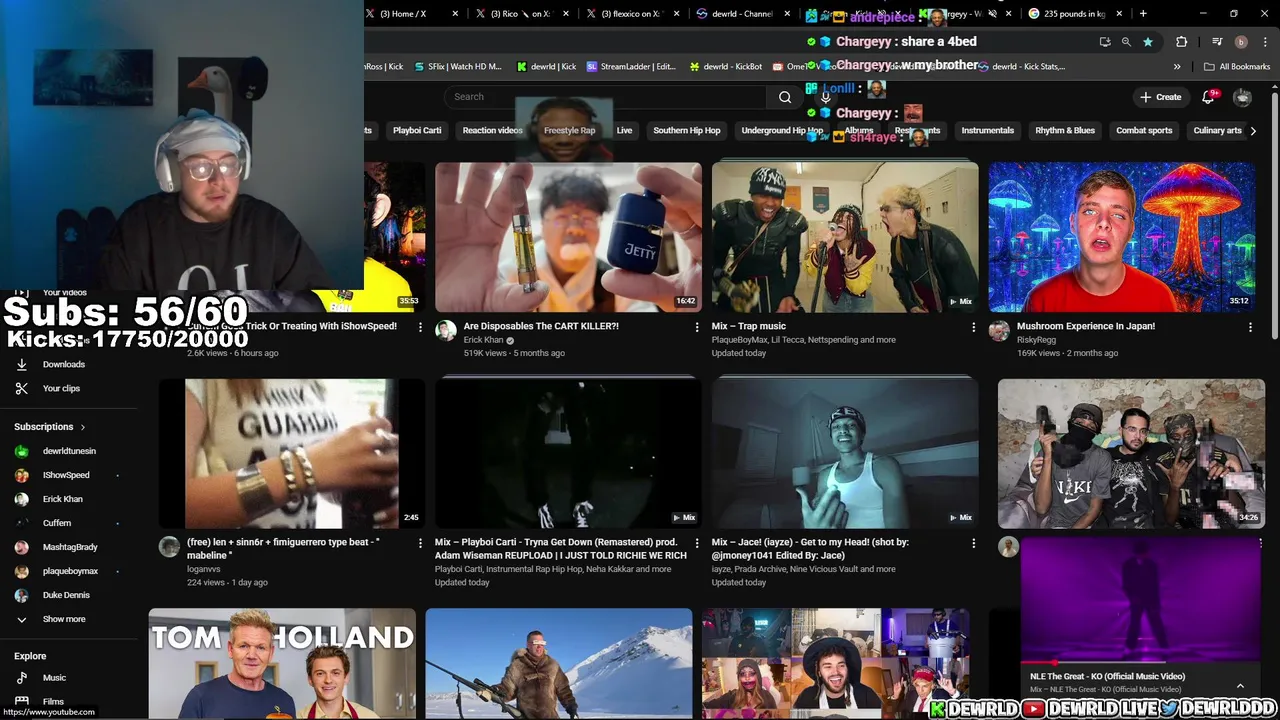Click the miniplayer NLE The Great video
The image size is (1280, 720).
[x=1140, y=598]
